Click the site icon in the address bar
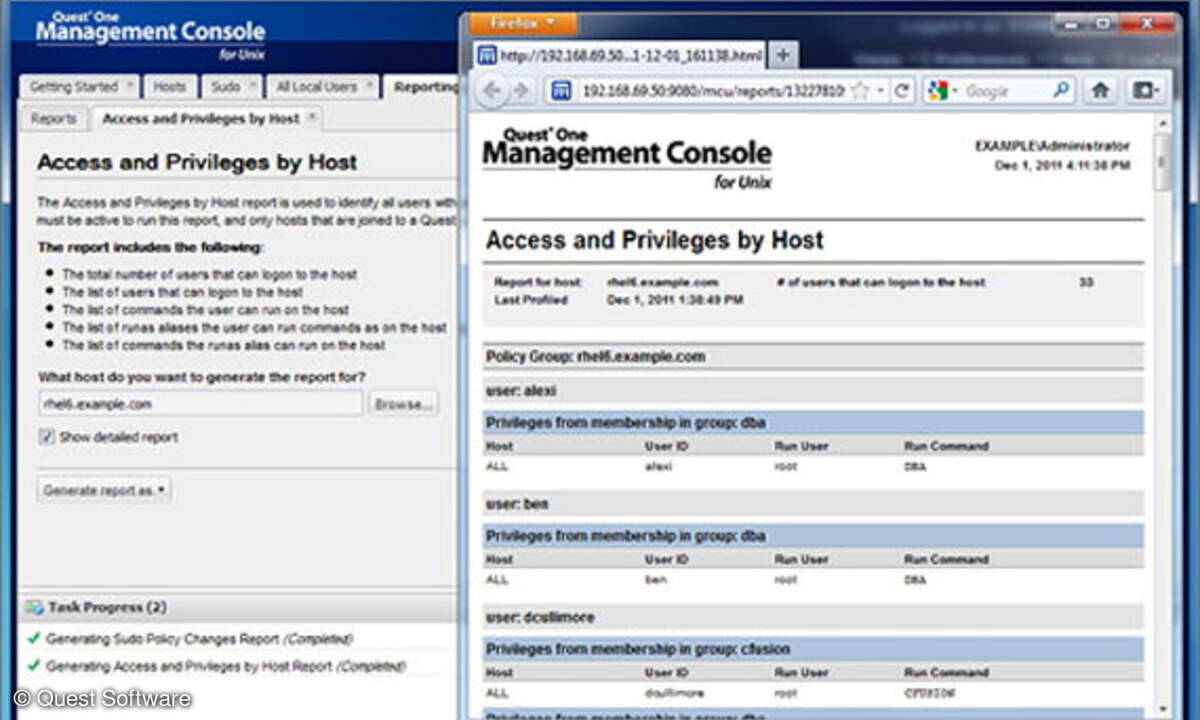The image size is (1200, 720). tap(562, 91)
